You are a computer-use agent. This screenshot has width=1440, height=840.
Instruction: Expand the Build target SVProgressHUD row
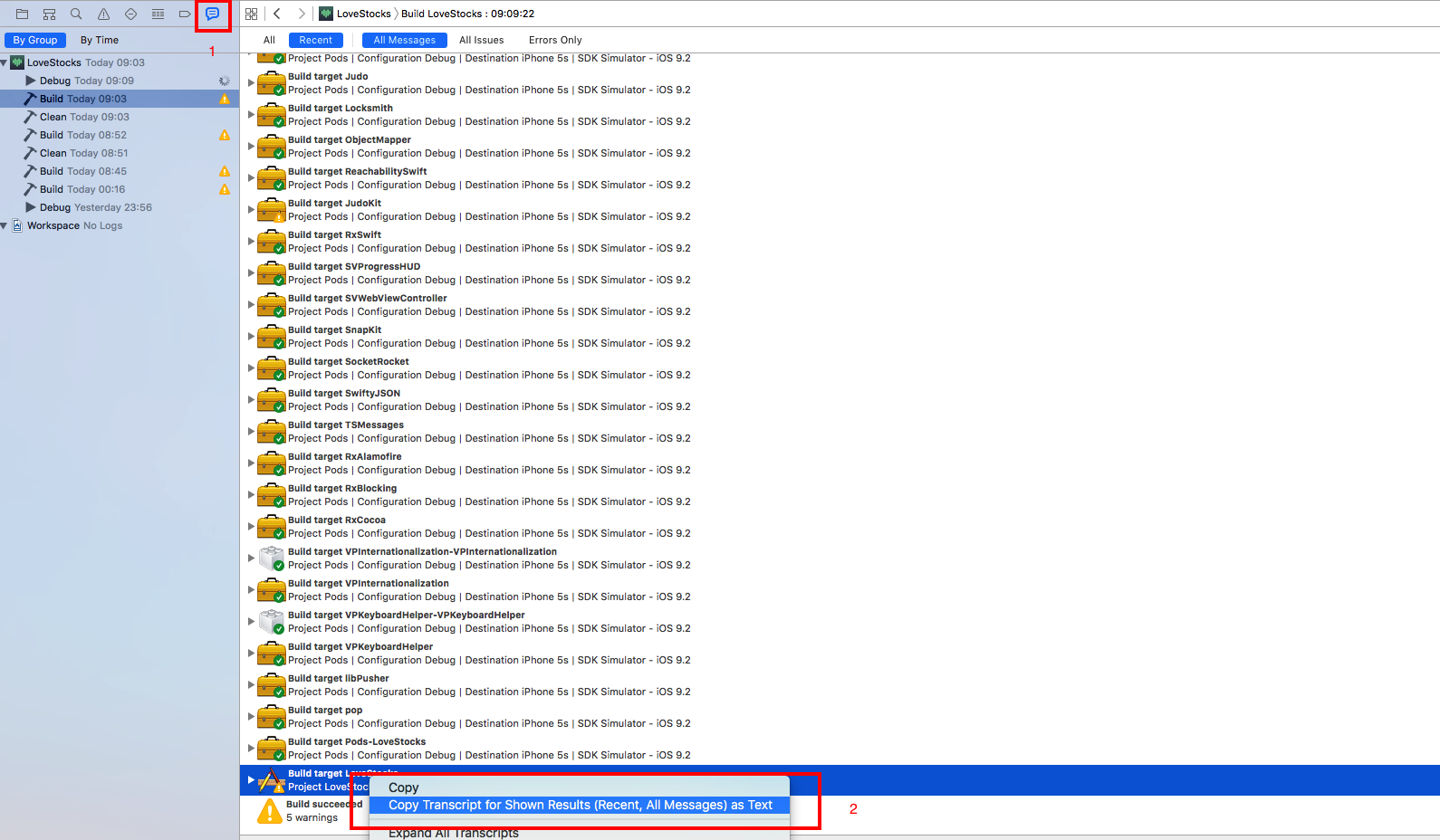(x=251, y=272)
